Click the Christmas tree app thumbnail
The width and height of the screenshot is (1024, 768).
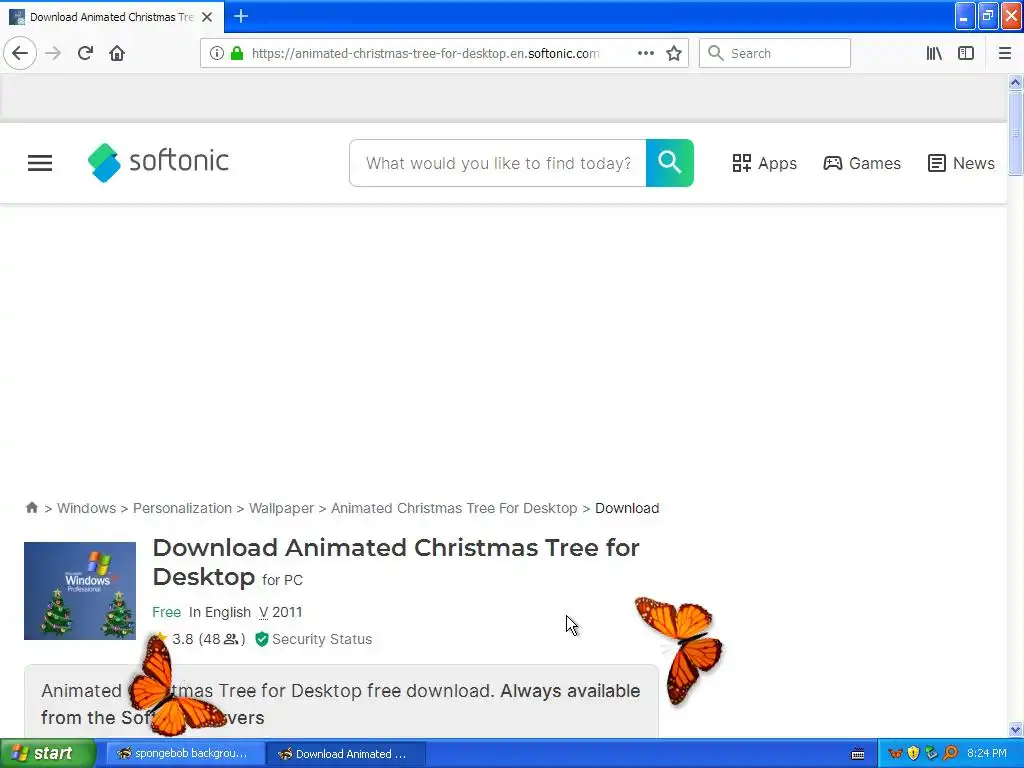[x=80, y=591]
